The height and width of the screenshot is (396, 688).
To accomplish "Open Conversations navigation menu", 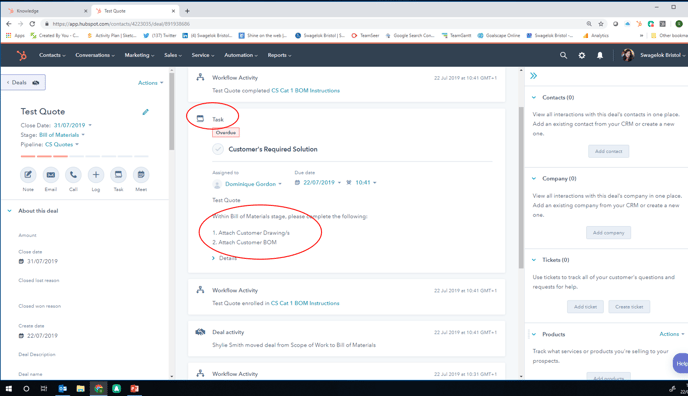I will pos(95,55).
